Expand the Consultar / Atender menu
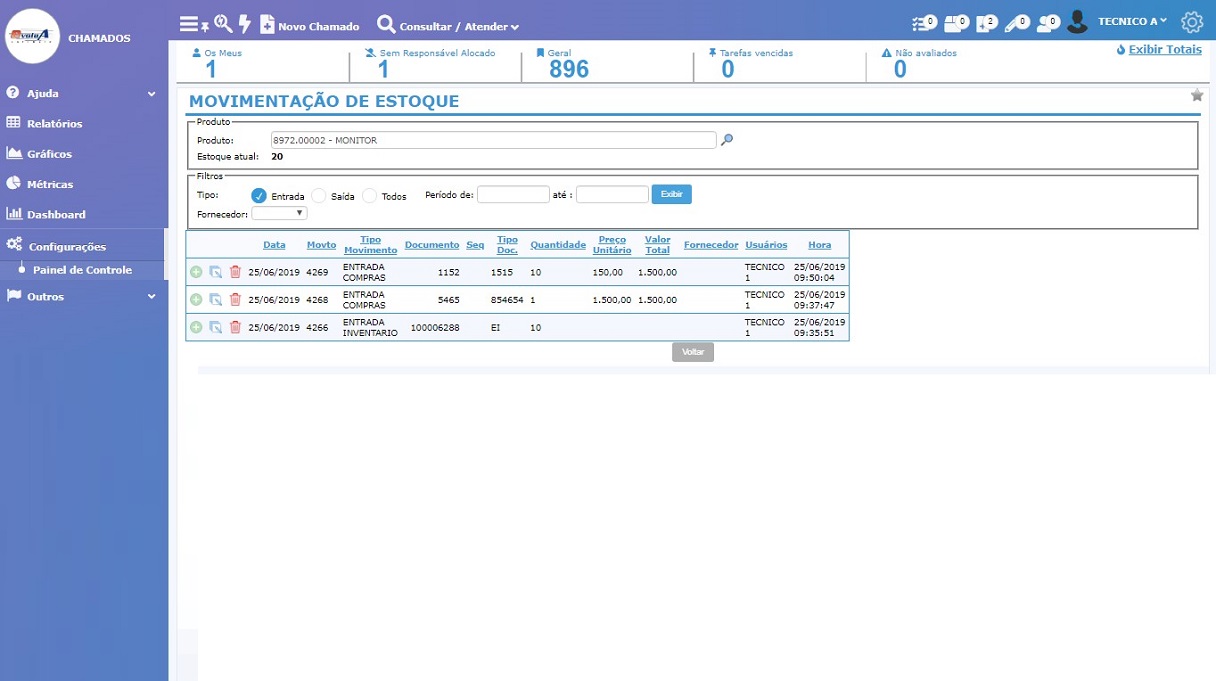 pos(448,26)
